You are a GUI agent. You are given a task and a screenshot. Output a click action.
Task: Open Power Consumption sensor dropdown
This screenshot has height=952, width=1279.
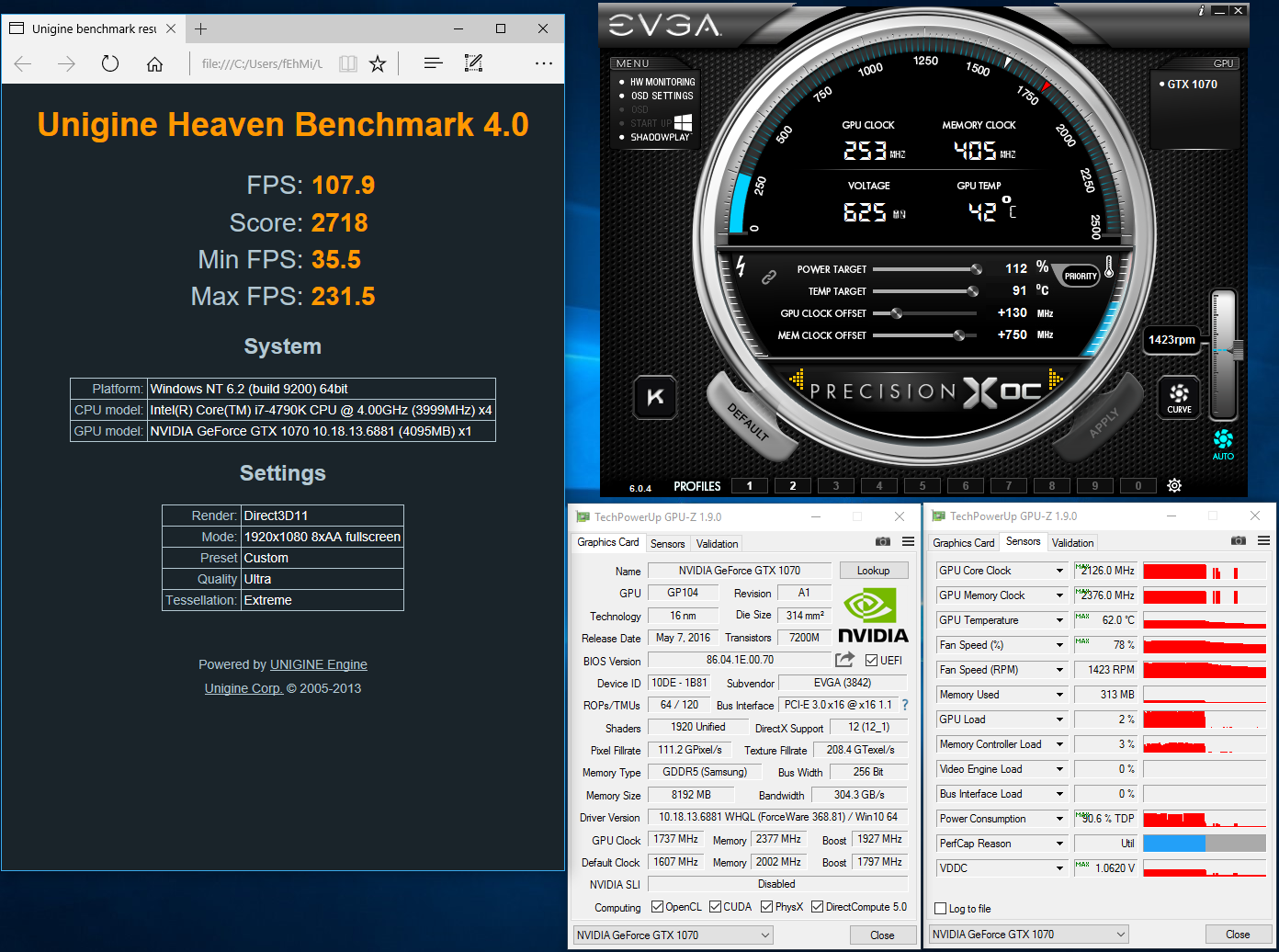pos(1059,819)
